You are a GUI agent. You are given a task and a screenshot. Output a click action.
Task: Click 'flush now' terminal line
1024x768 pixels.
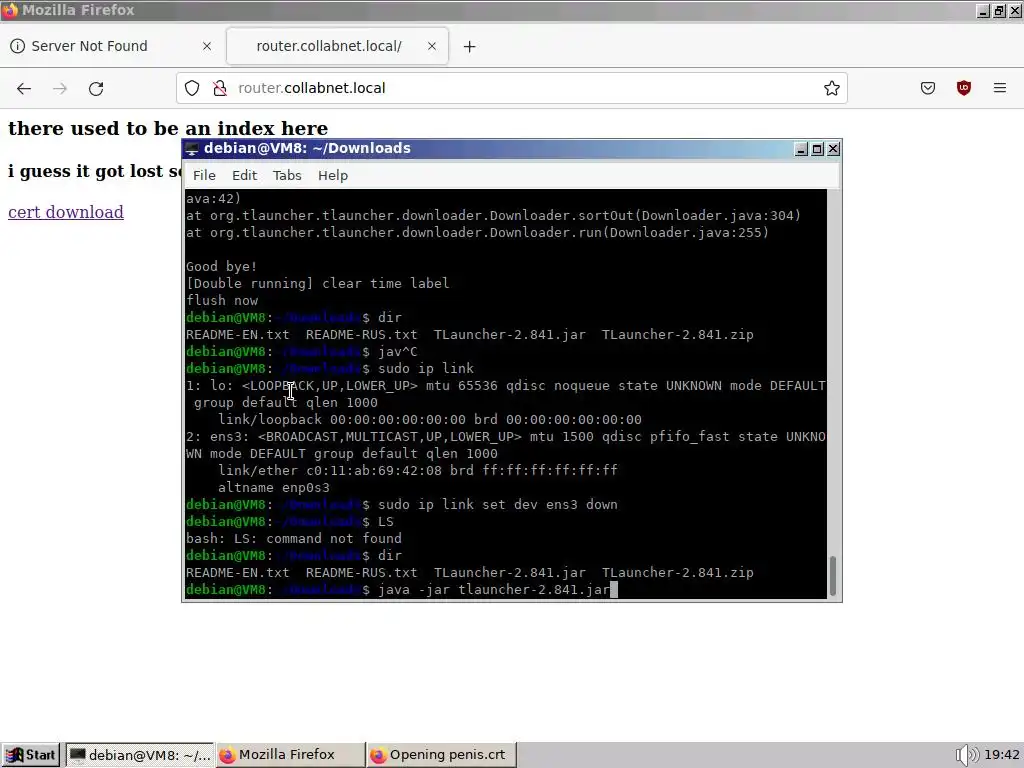(222, 300)
